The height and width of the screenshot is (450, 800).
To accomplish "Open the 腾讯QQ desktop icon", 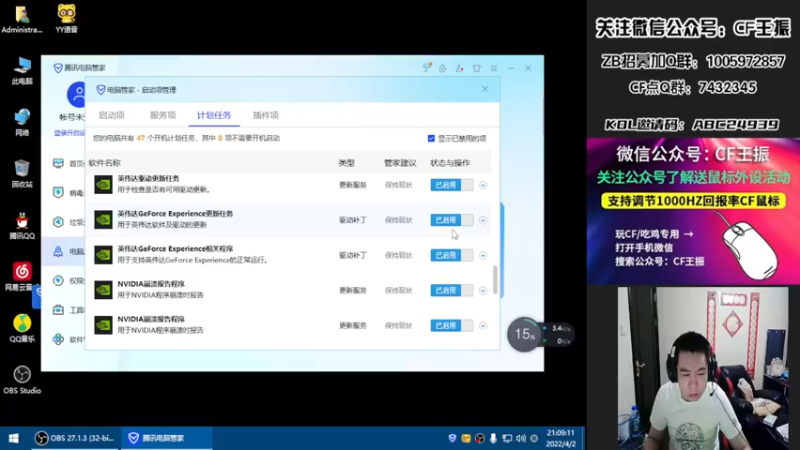I will pos(21,226).
